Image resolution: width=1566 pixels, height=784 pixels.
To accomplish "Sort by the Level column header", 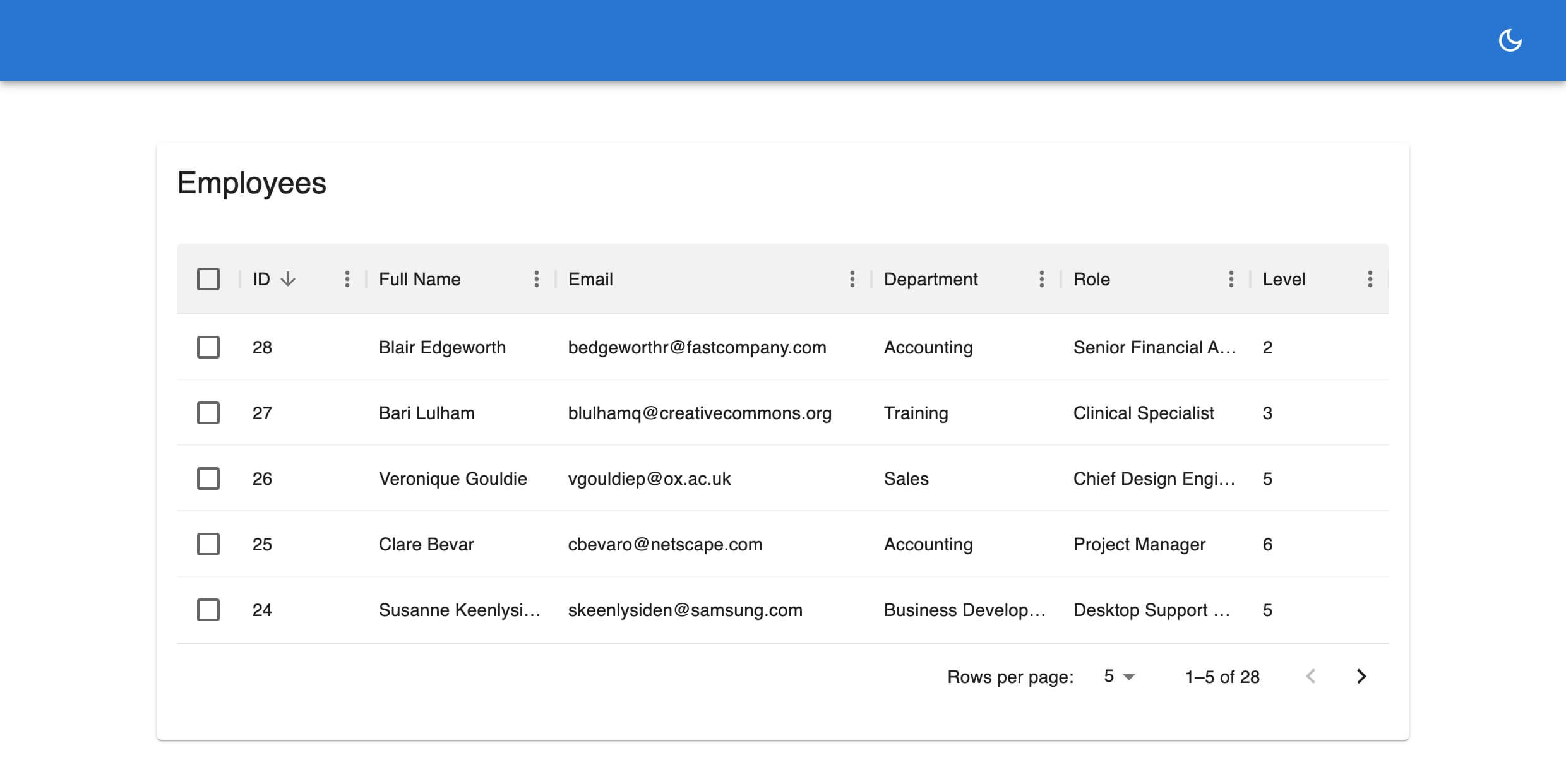I will [x=1284, y=279].
